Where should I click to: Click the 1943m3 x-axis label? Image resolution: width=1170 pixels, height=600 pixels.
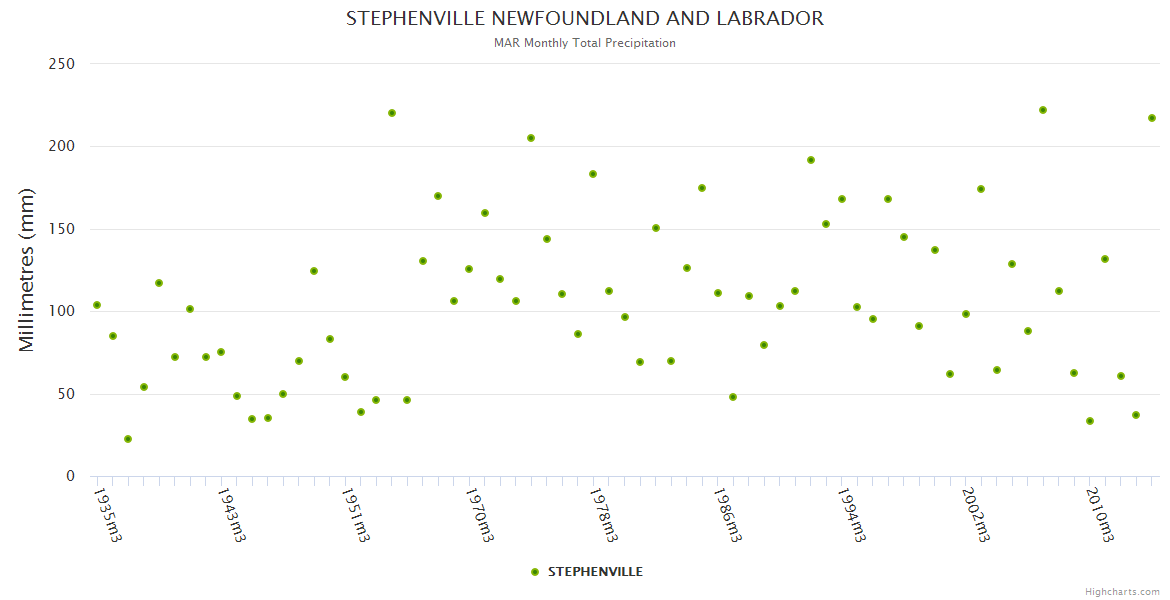[x=232, y=515]
